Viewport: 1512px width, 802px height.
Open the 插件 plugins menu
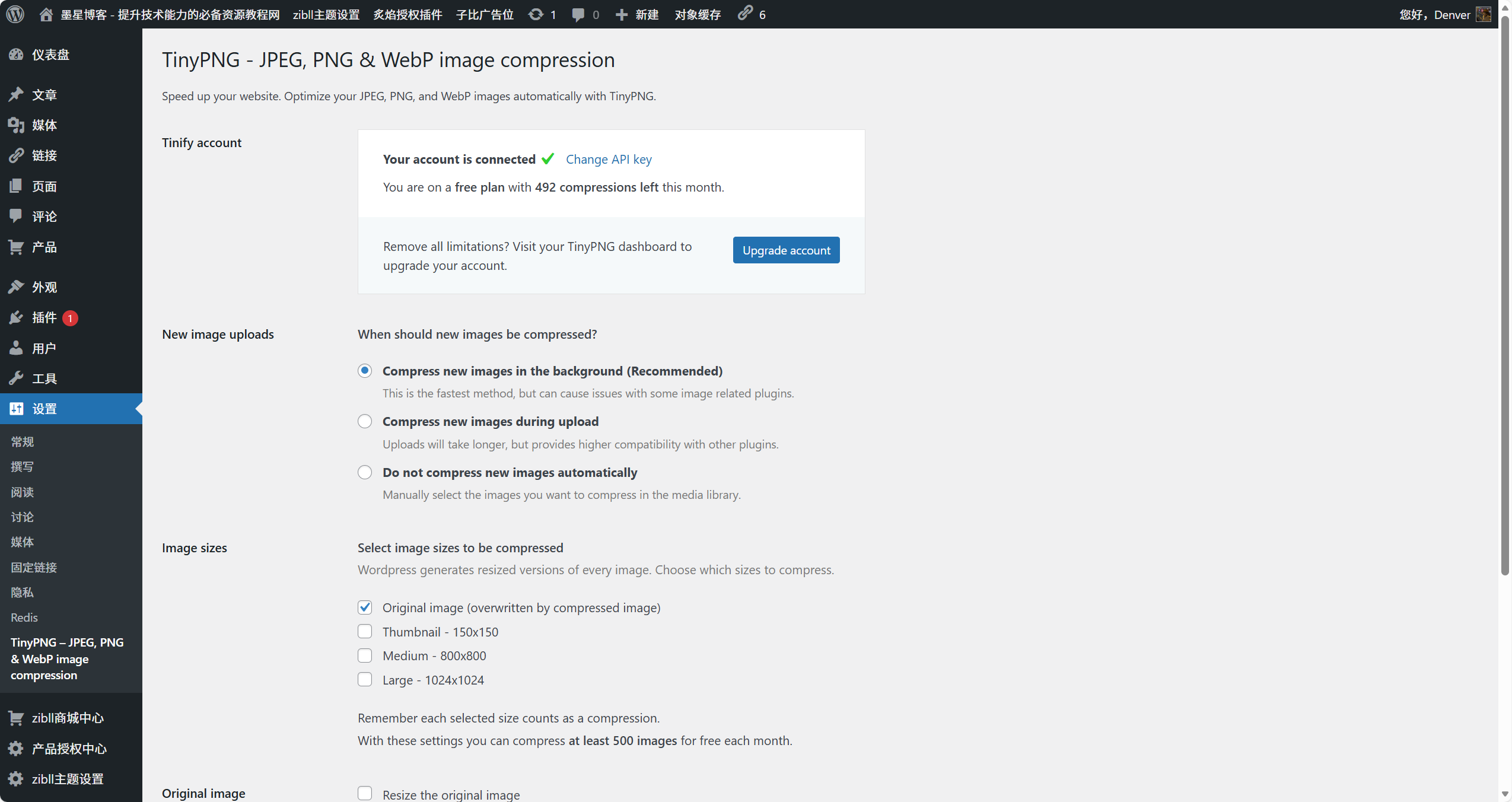(x=44, y=318)
